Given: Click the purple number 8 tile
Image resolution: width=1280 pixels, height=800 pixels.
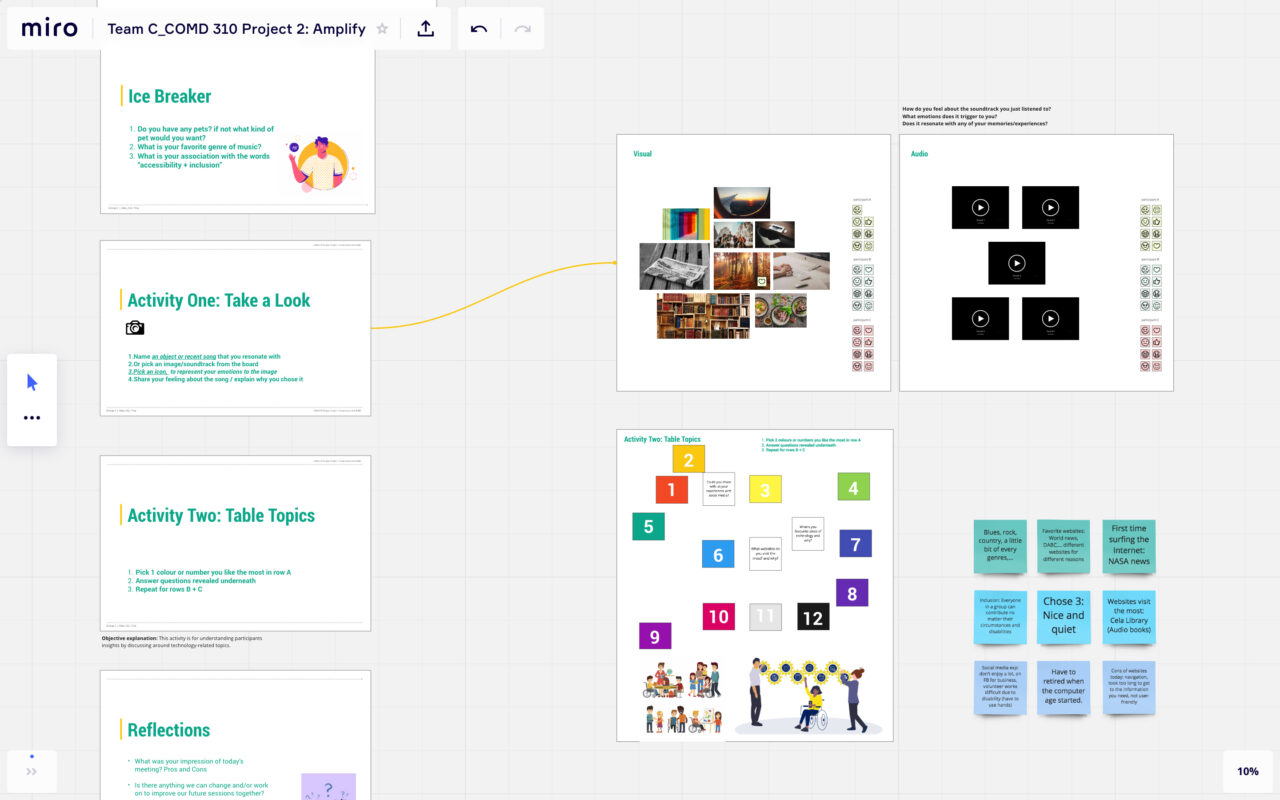Looking at the screenshot, I should pos(852,593).
